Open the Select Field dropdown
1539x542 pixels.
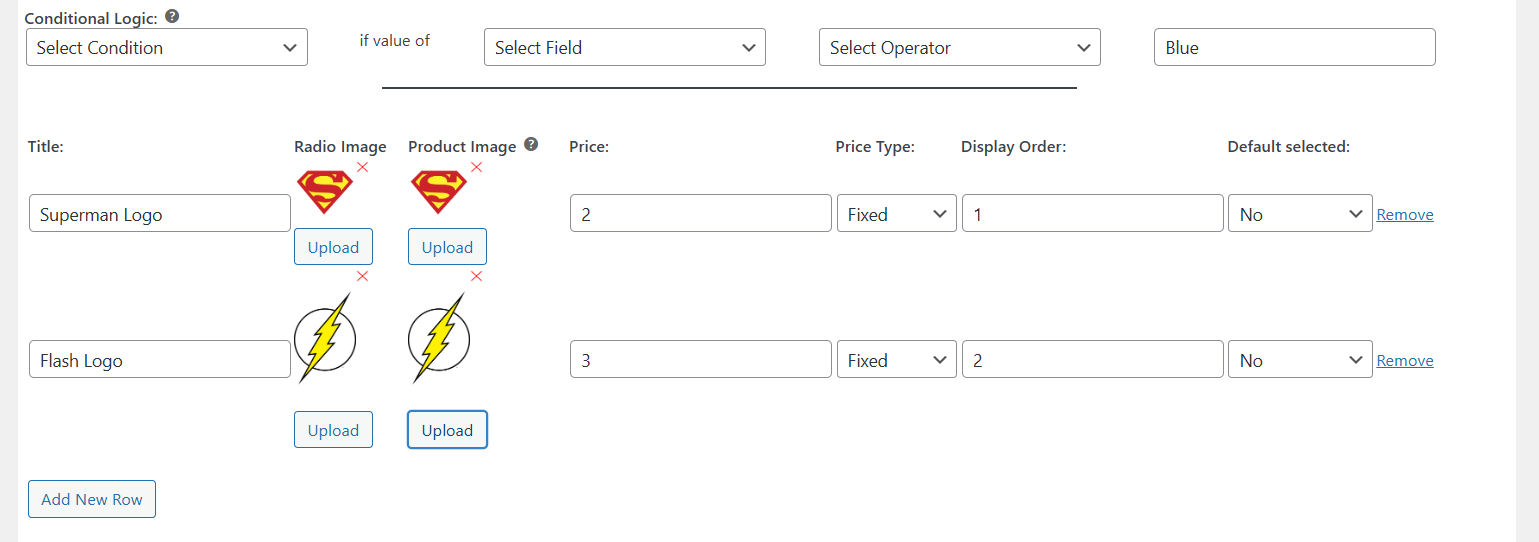click(625, 47)
